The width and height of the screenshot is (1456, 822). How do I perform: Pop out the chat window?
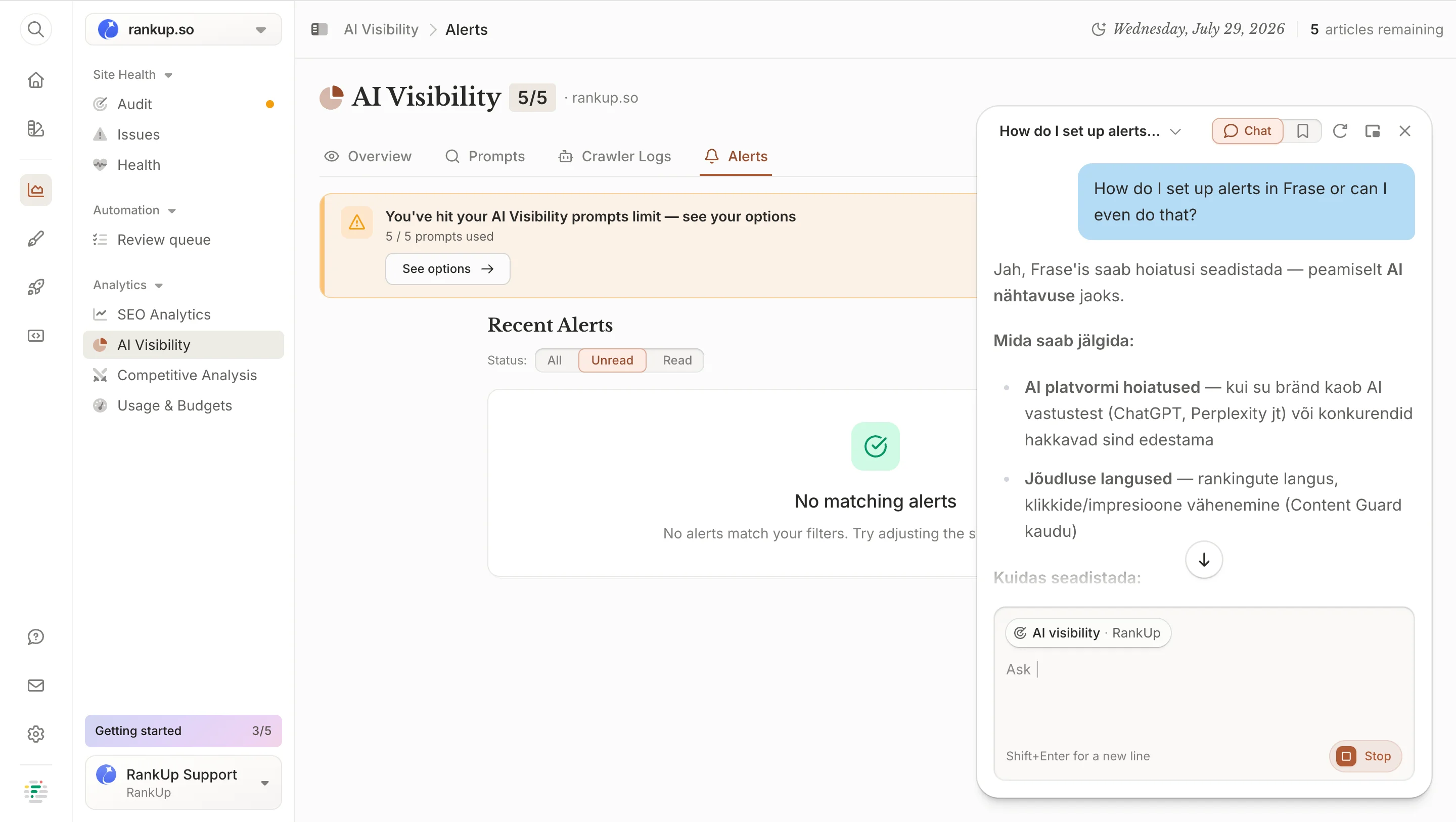(1372, 131)
